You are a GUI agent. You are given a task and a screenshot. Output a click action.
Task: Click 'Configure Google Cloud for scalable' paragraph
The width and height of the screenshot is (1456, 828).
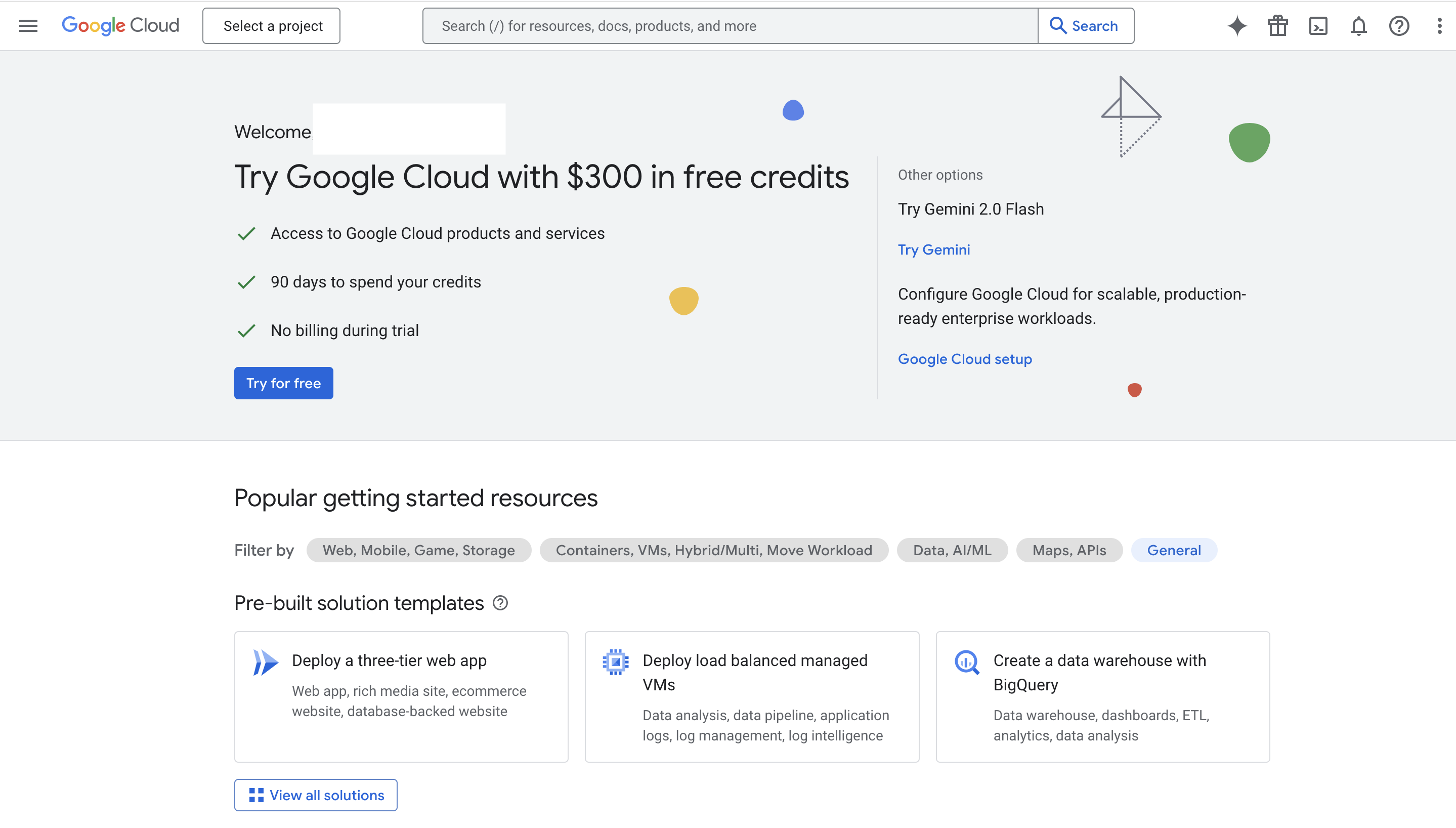[1072, 306]
